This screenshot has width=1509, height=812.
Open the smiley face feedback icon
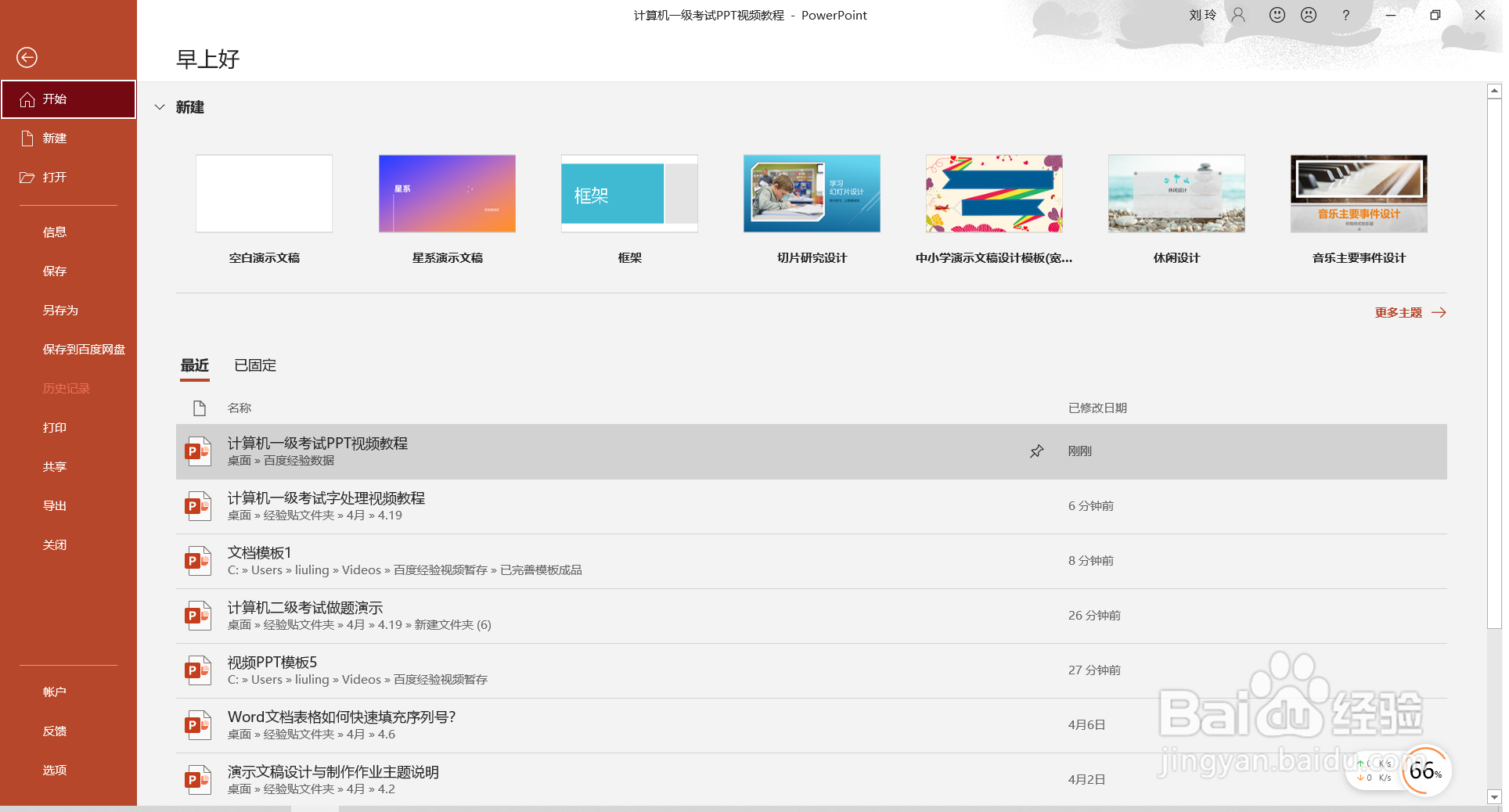pos(1277,15)
